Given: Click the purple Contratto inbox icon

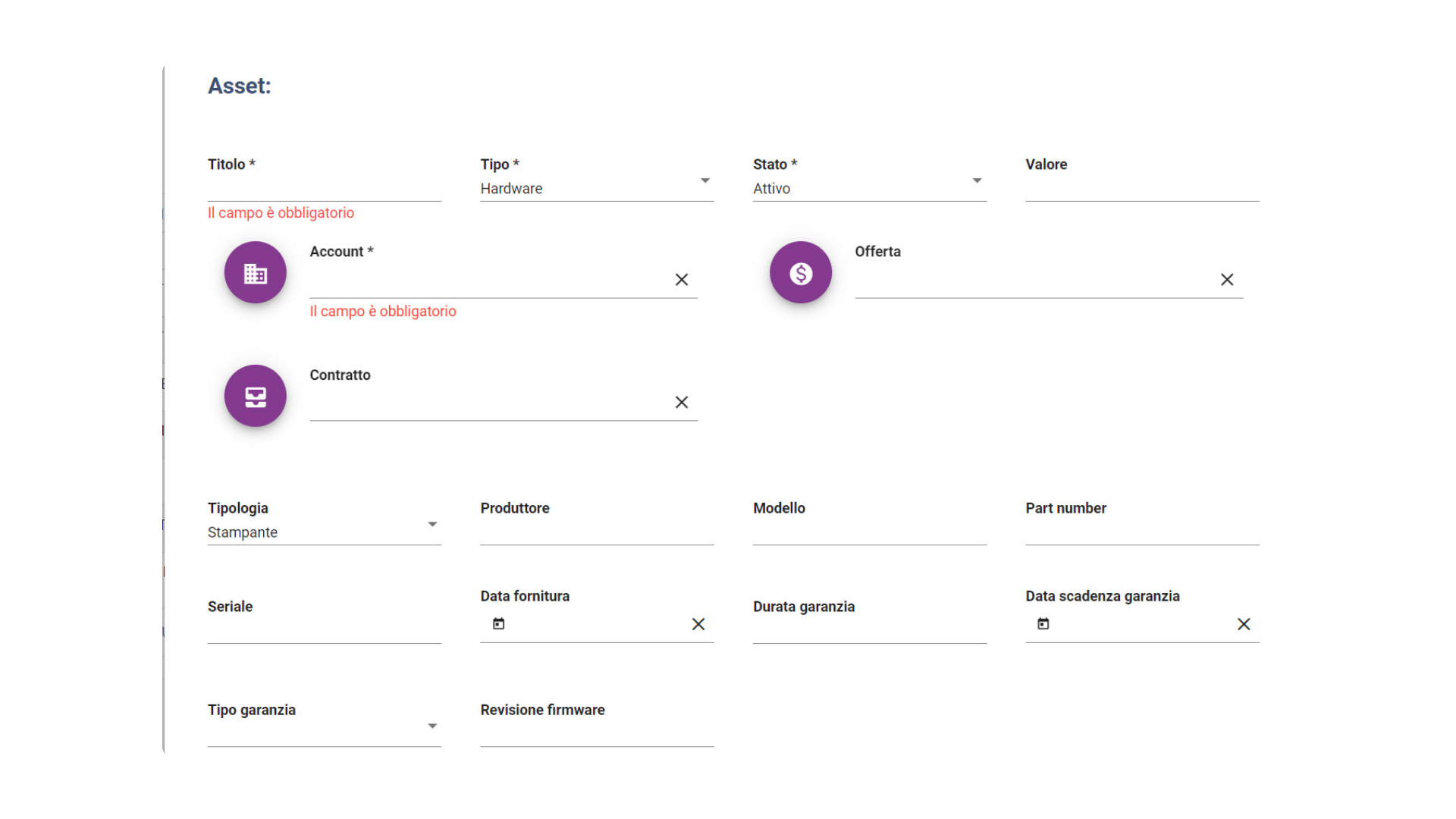Looking at the screenshot, I should point(255,396).
